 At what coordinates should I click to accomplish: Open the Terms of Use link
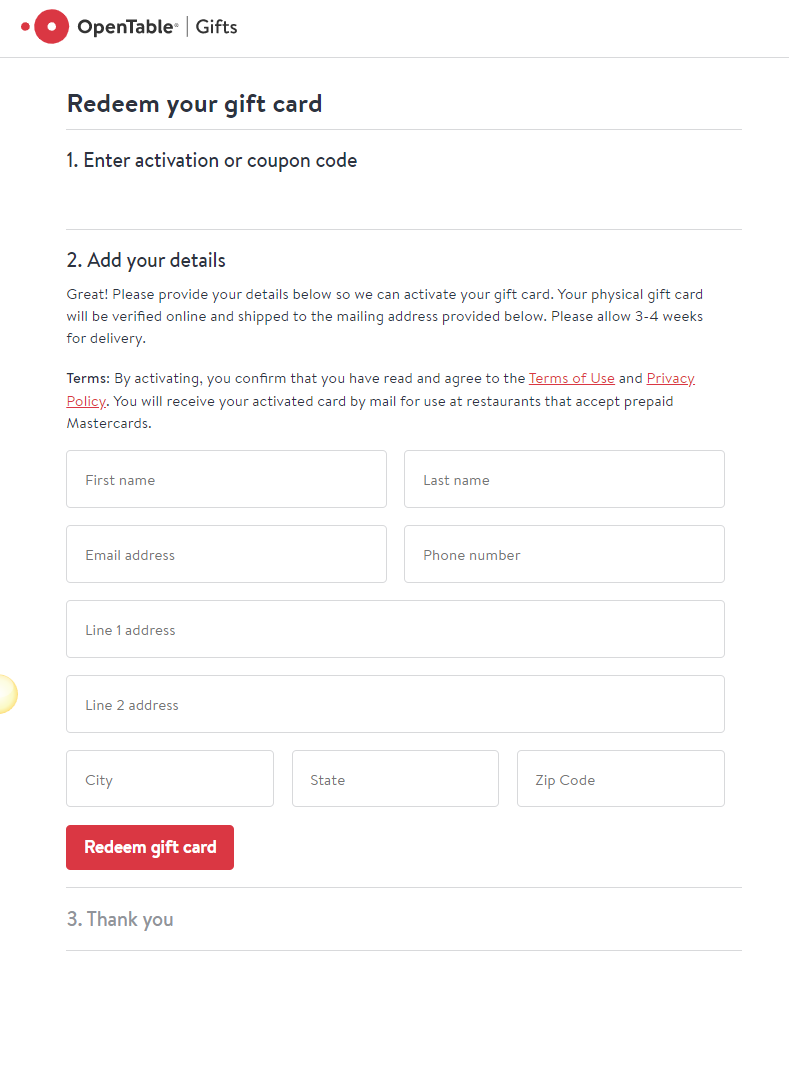pyautogui.click(x=572, y=378)
